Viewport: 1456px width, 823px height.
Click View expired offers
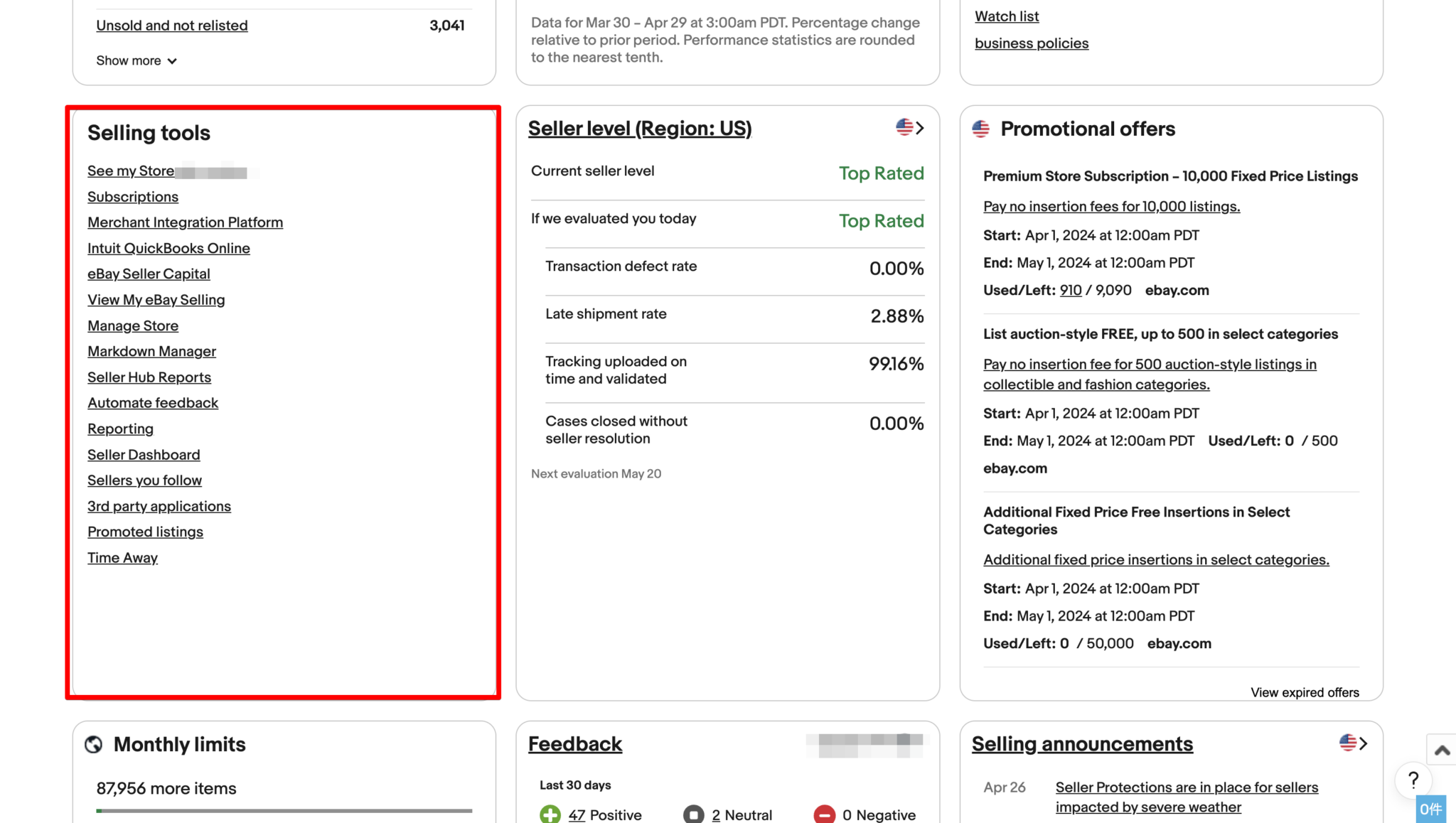click(1305, 692)
